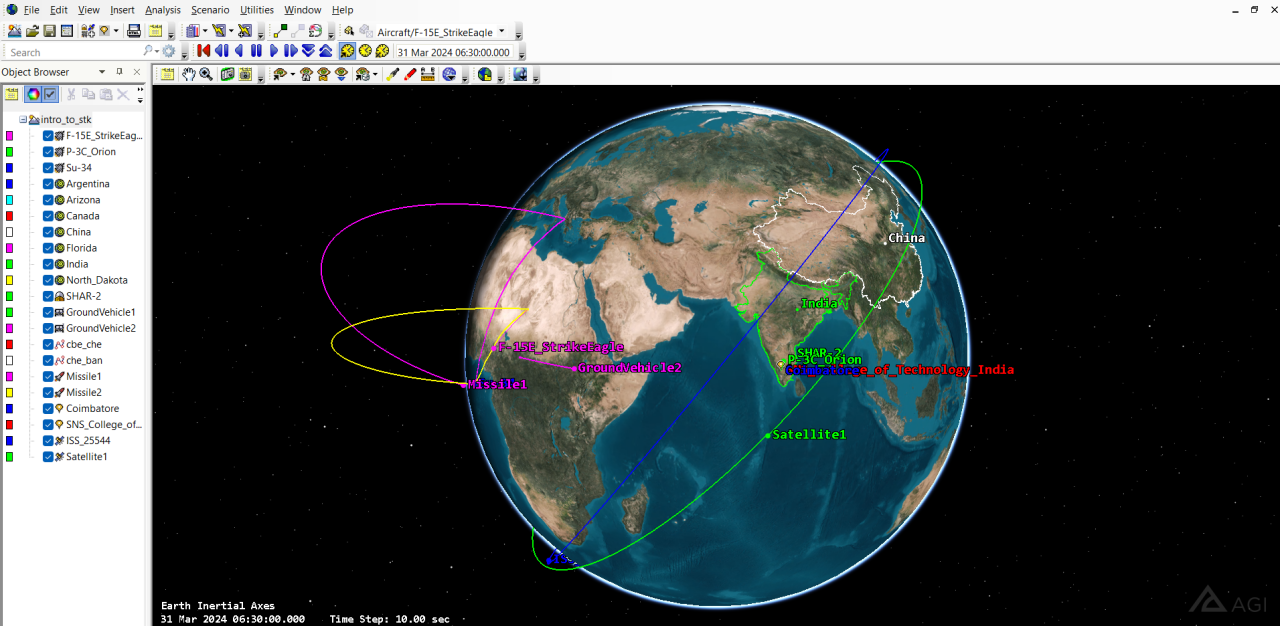Click the Save scenario icon

[x=49, y=31]
